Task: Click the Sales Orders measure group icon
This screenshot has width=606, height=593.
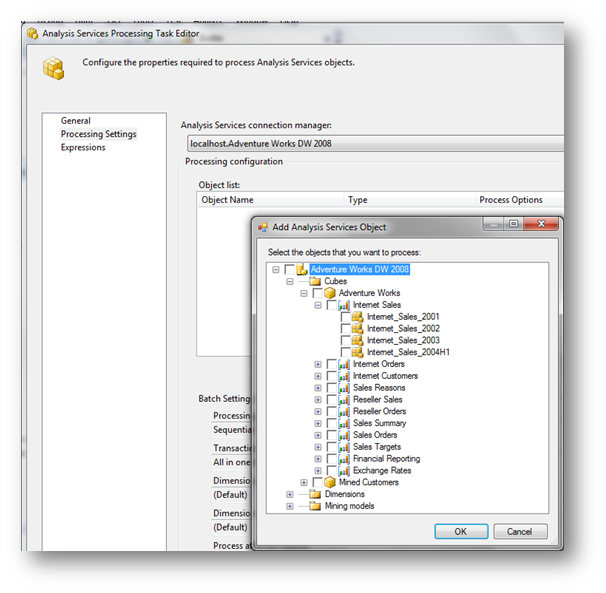Action: (344, 435)
